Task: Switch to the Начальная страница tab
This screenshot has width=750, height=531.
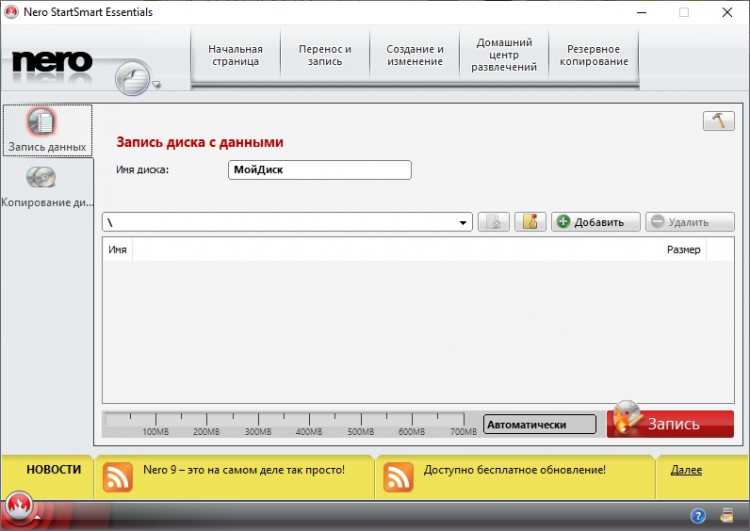Action: [235, 55]
